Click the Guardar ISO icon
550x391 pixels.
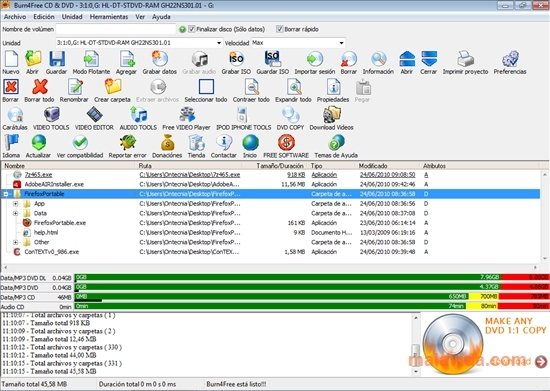(273, 59)
